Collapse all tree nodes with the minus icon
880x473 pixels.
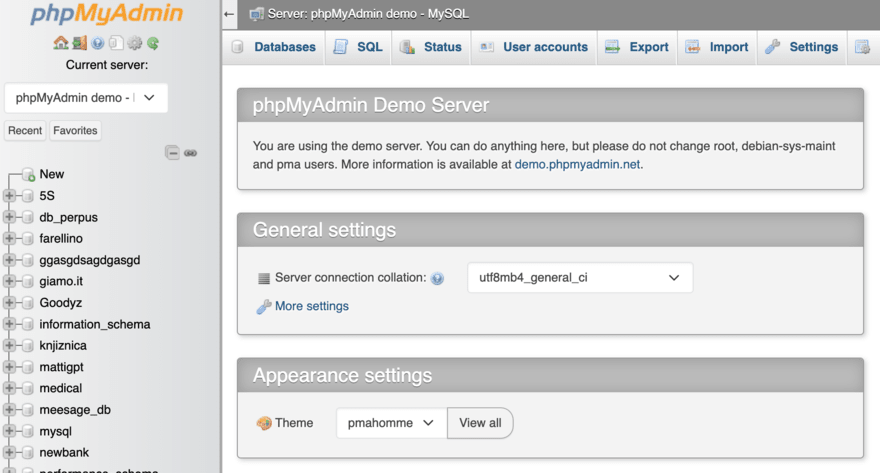tap(172, 153)
